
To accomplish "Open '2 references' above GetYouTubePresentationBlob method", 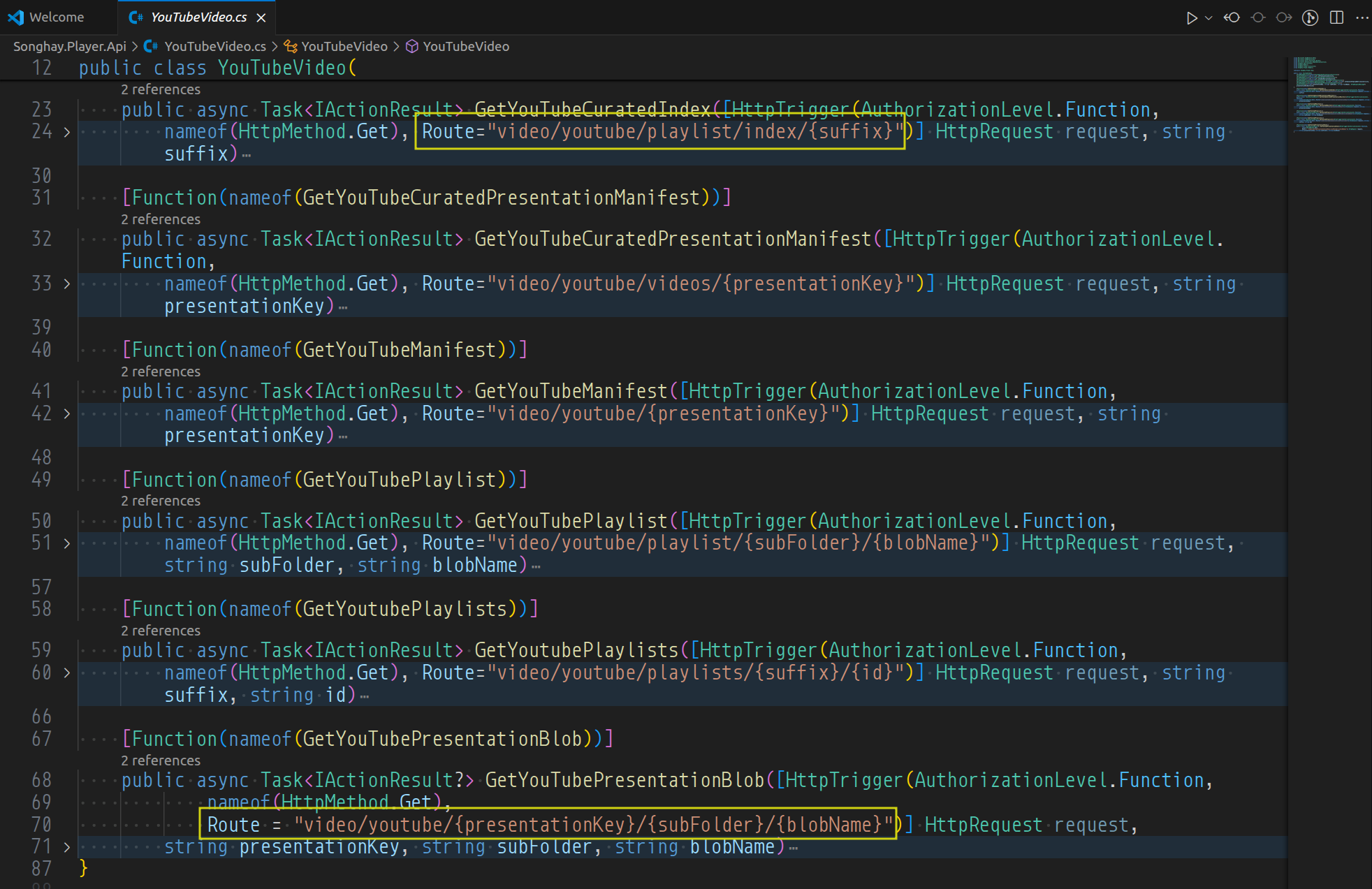I will click(x=161, y=761).
